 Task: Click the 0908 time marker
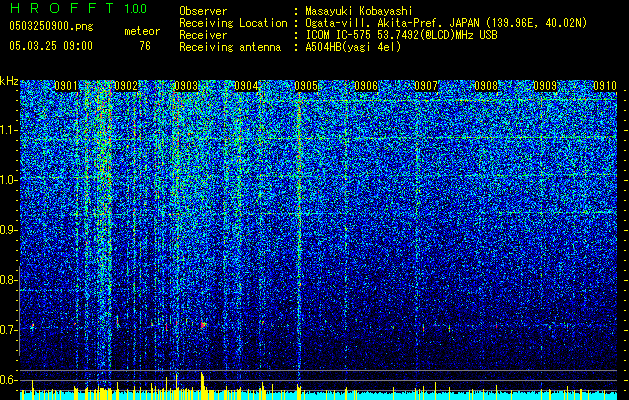[486, 86]
